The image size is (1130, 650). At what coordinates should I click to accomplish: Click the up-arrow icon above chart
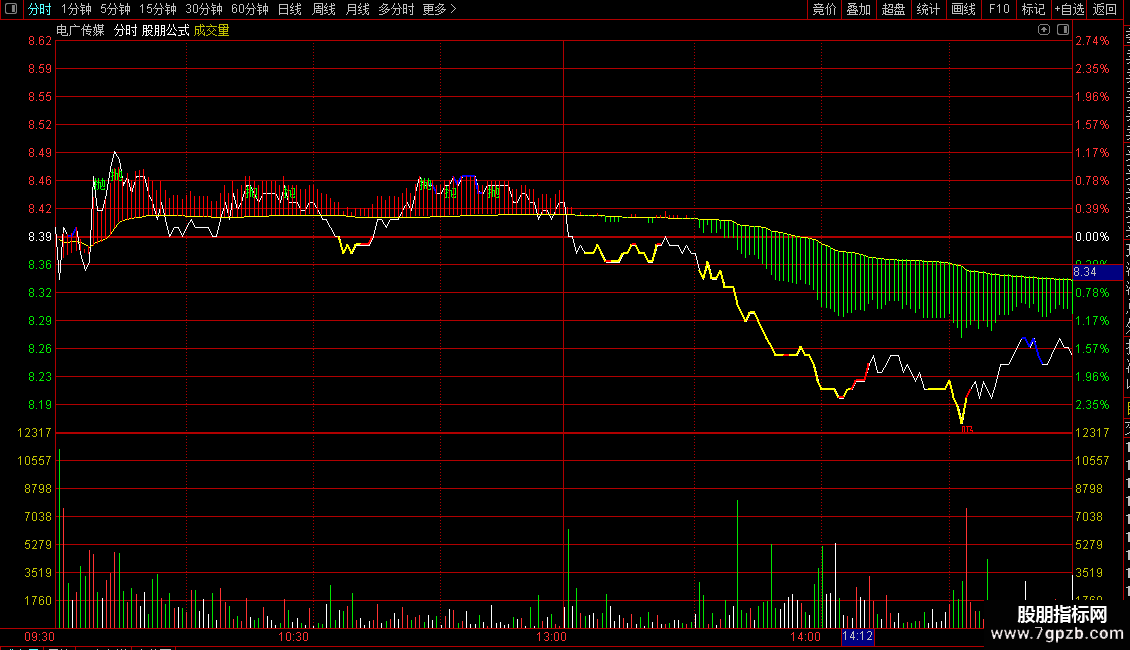pyautogui.click(x=1044, y=30)
